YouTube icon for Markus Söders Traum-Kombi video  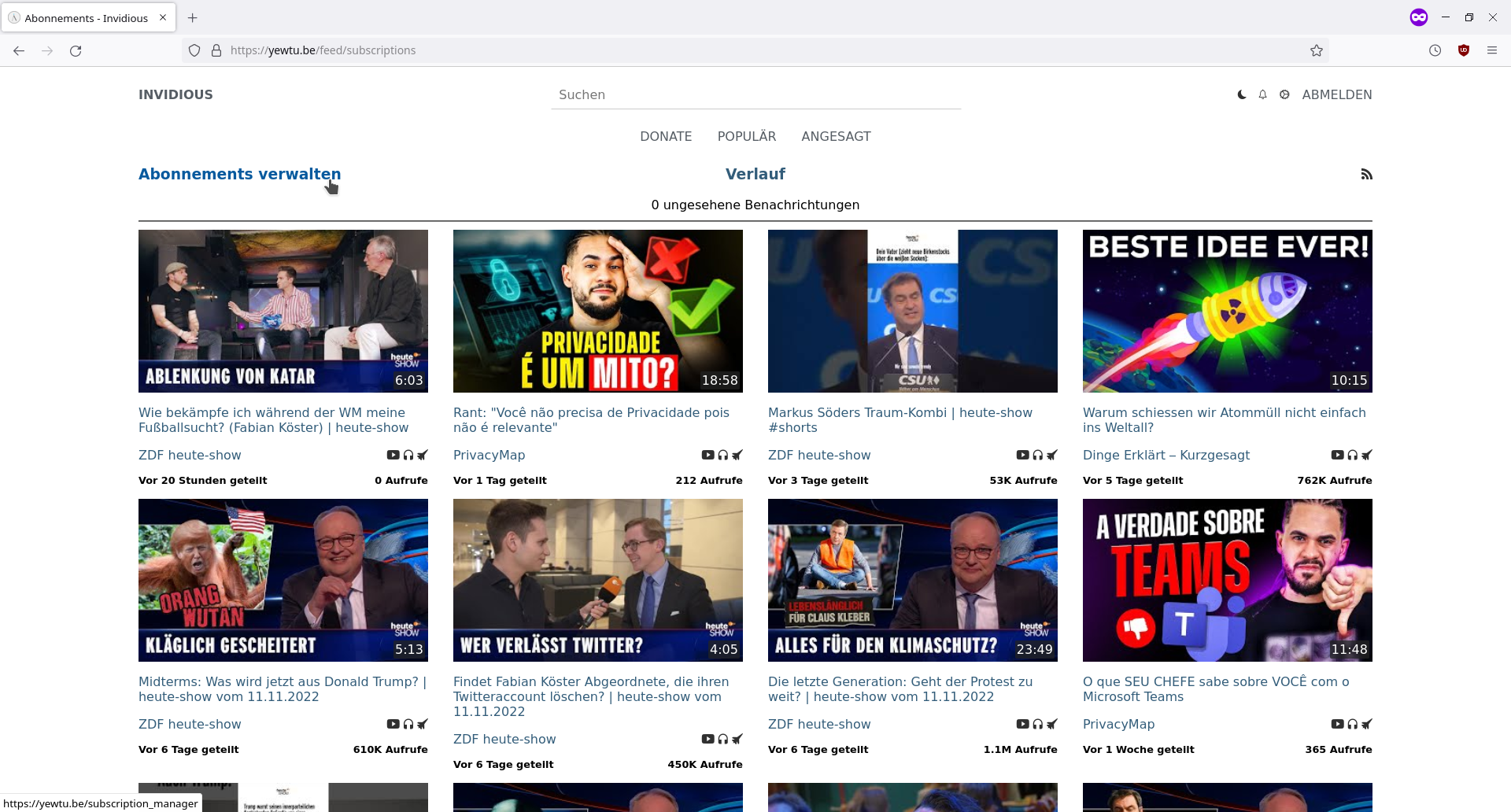click(1022, 455)
